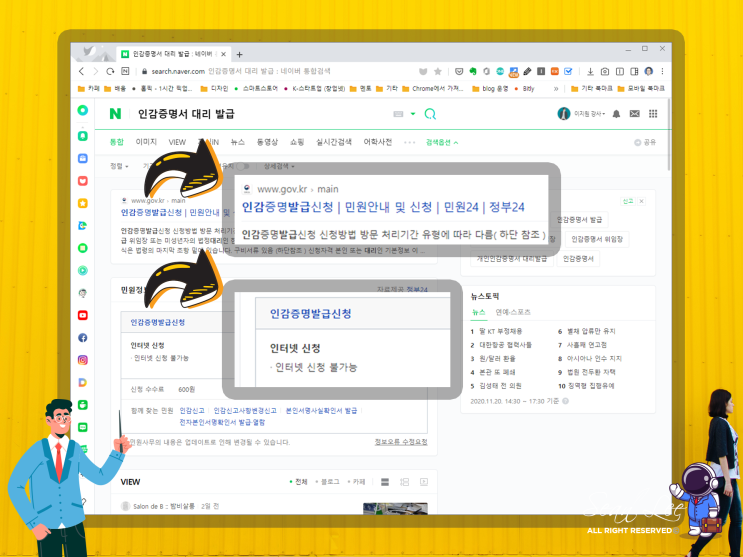
Task: Click the browser profile avatar icon
Action: (649, 72)
